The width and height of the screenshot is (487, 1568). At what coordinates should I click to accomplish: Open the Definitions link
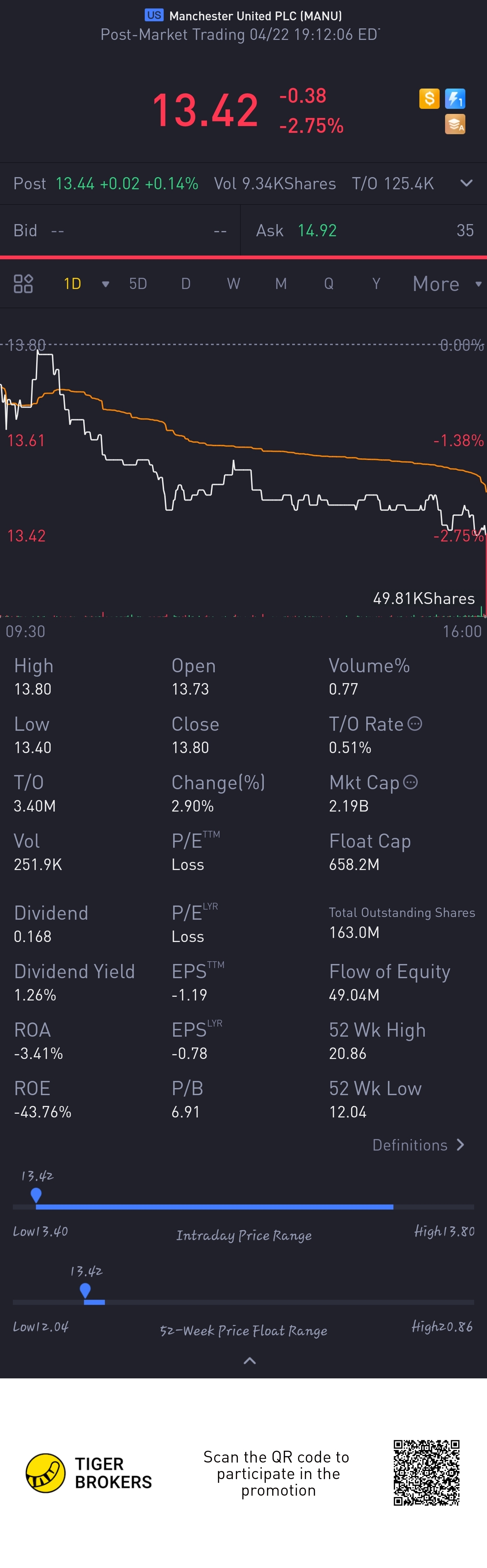click(x=418, y=1145)
